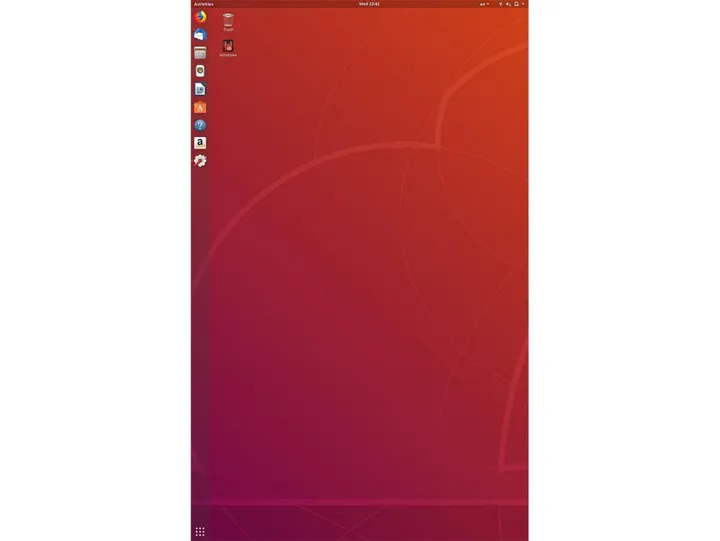Click the volume icon in top bar
The height and width of the screenshot is (541, 720).
click(508, 4)
